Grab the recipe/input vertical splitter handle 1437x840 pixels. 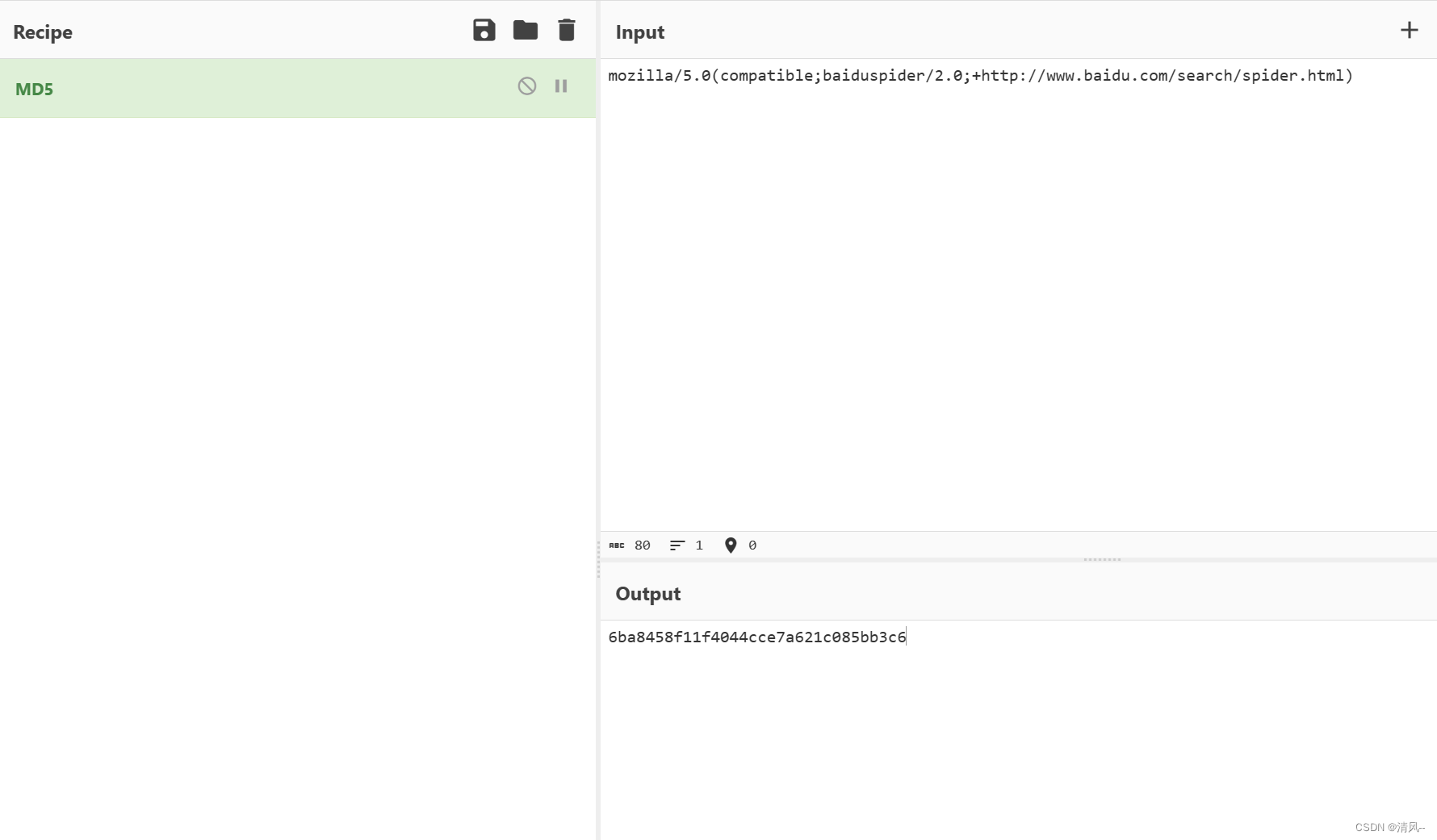pos(598,559)
